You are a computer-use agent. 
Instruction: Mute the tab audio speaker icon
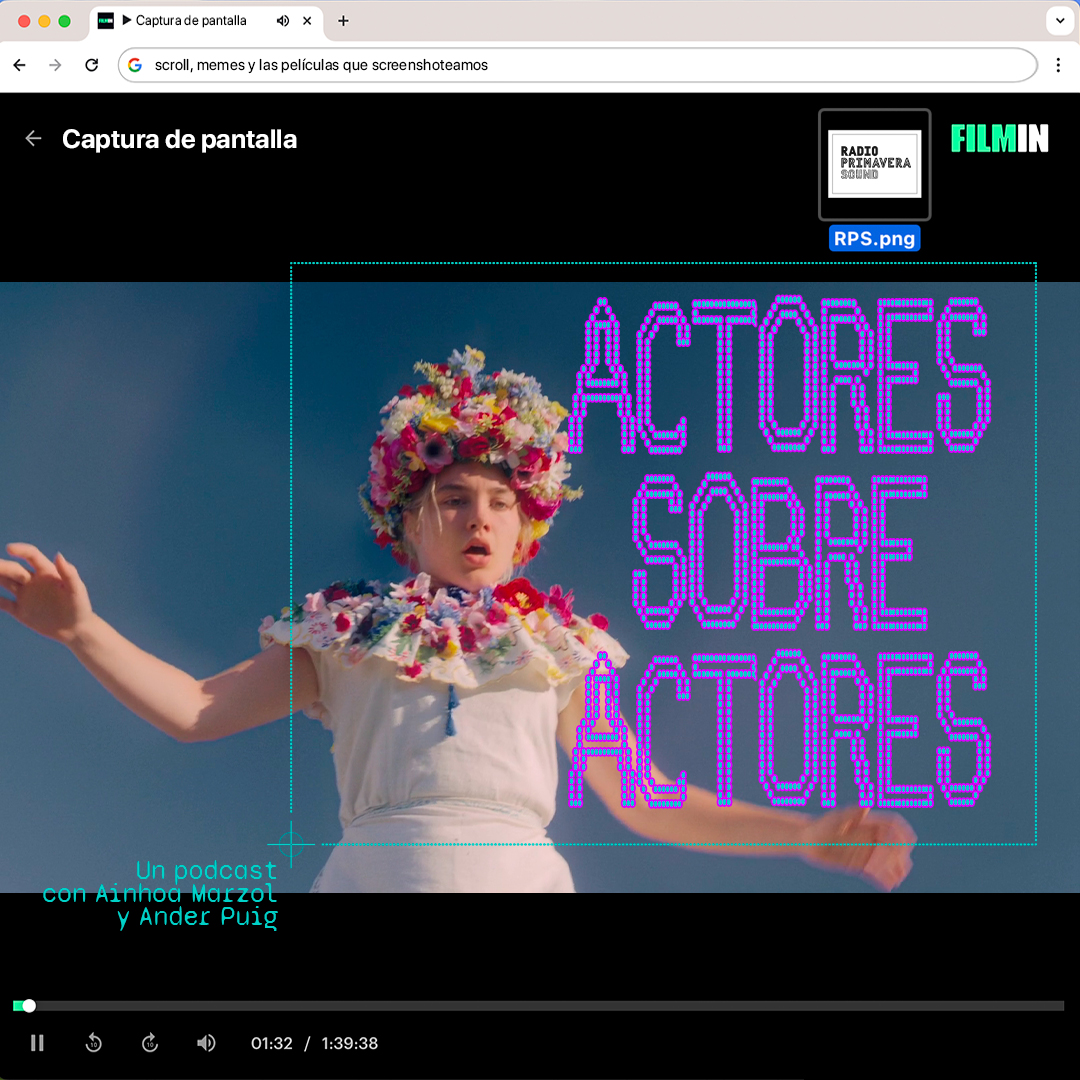pos(282,21)
